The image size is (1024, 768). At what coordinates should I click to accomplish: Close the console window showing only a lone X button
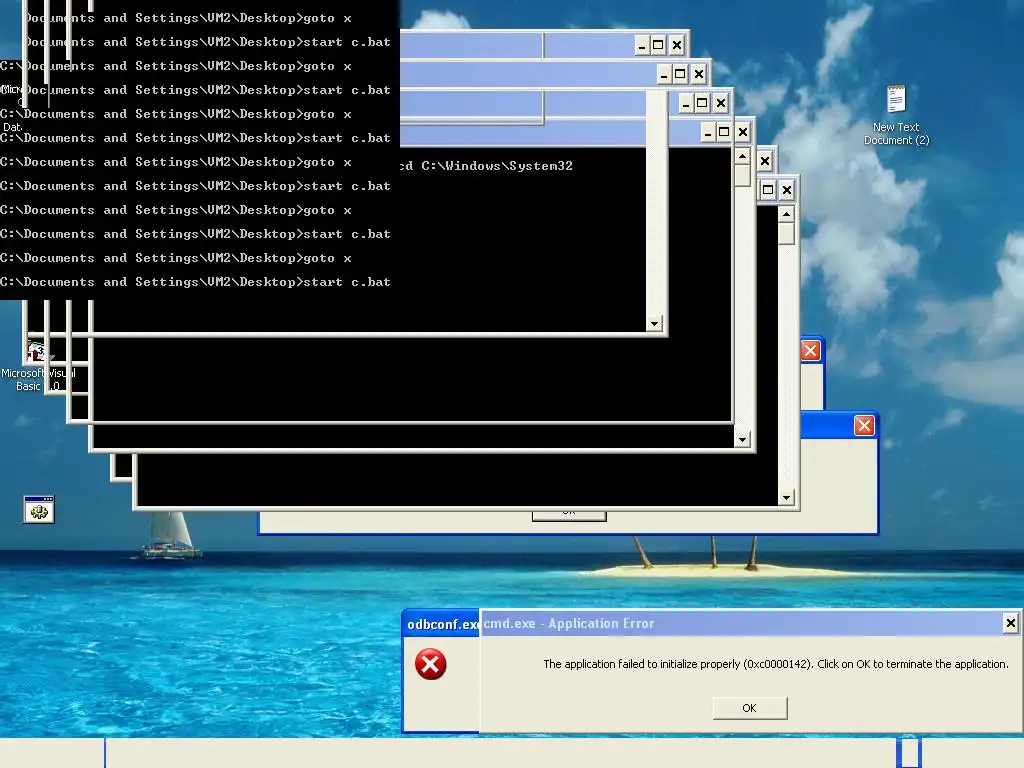click(x=765, y=161)
